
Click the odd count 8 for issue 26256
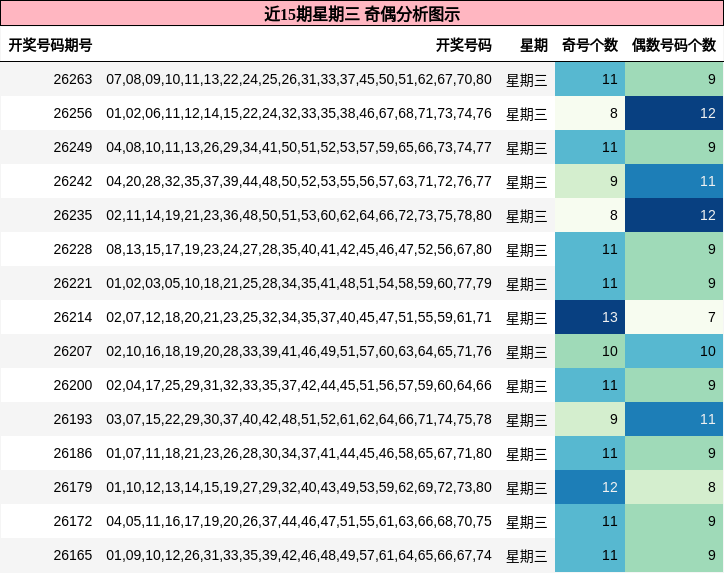590,113
